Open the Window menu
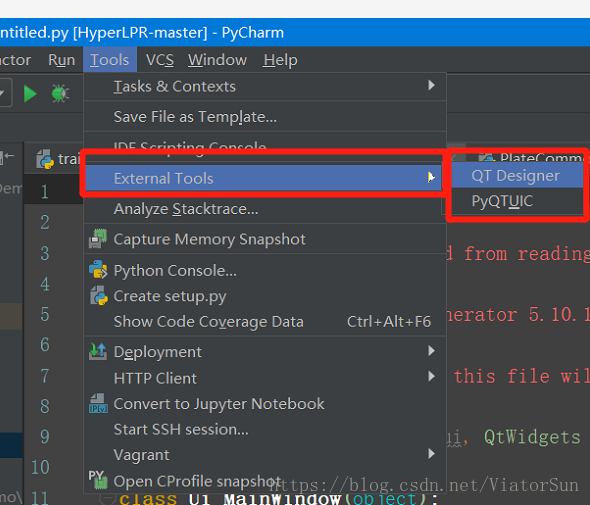Screen dimensions: 590x505 [217, 60]
